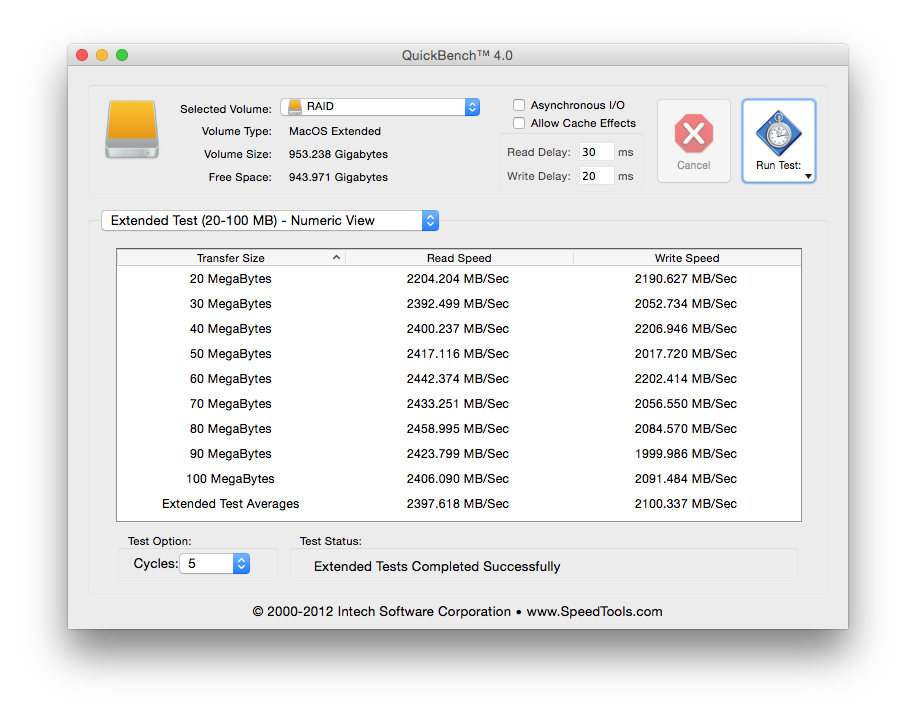This screenshot has height=721, width=916.
Task: Open the Run Test options arrow
Action: pos(809,176)
